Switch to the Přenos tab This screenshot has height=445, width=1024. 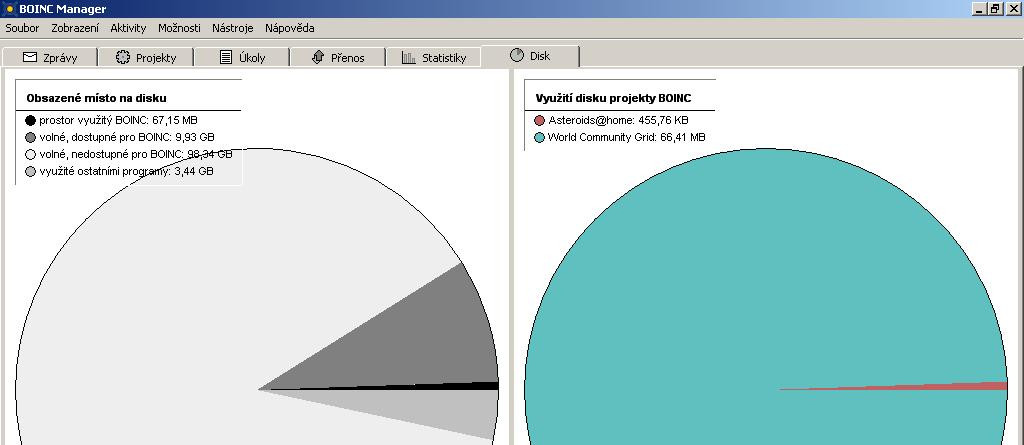(337, 58)
